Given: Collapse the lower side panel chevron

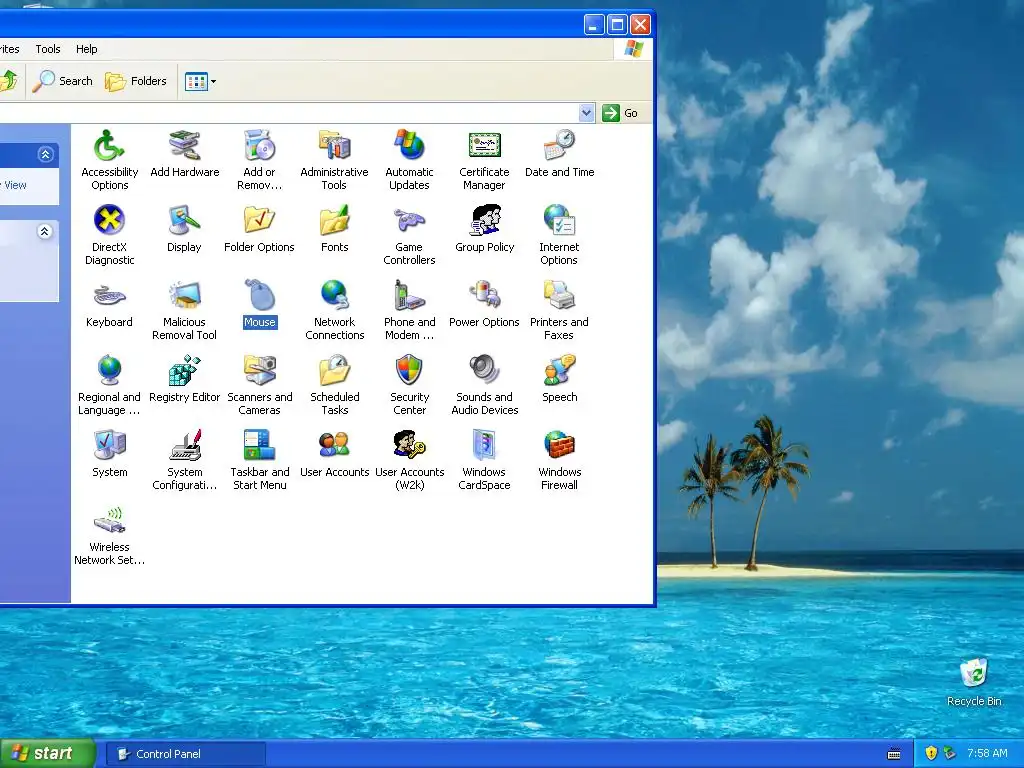Looking at the screenshot, I should [x=44, y=232].
